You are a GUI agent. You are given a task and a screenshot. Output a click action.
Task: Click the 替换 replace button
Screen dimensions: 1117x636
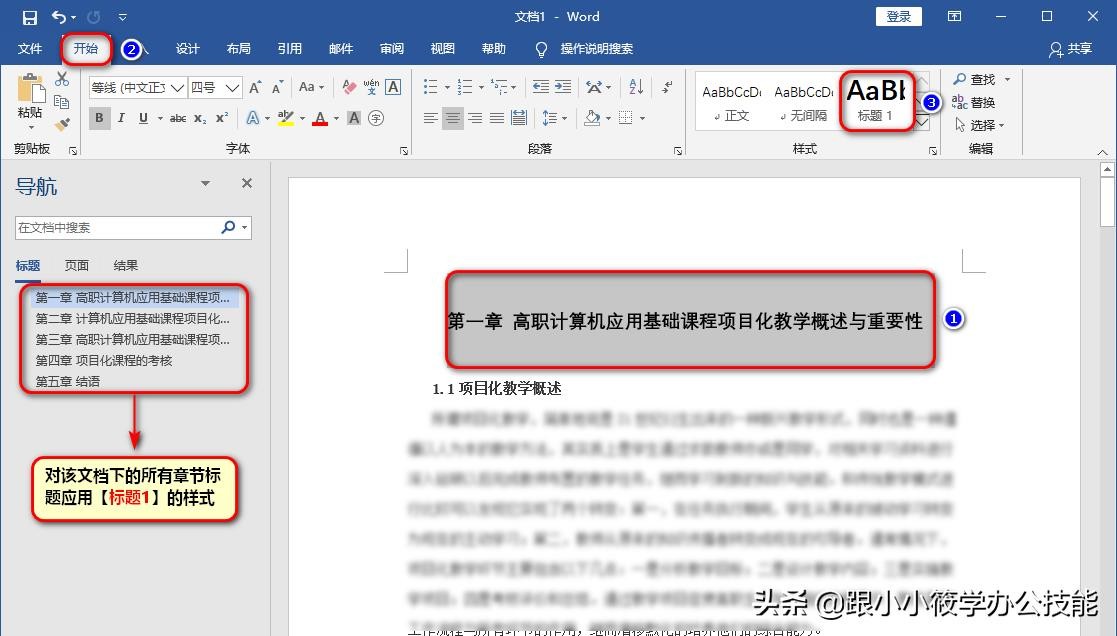tap(974, 102)
